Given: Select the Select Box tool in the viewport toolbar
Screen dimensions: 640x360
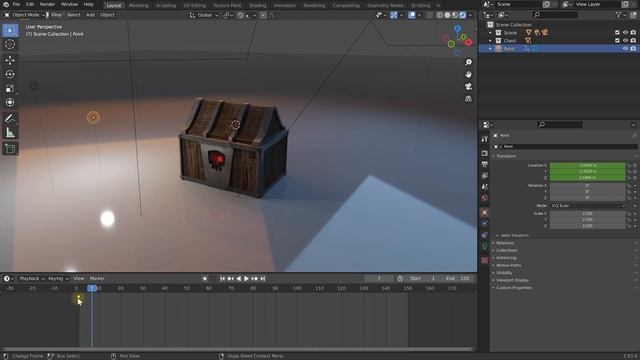Looking at the screenshot, I should [10, 30].
